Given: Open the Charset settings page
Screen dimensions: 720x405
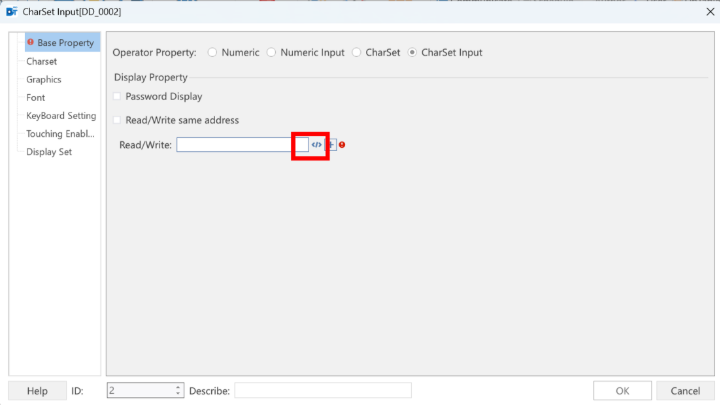Looking at the screenshot, I should 41,61.
